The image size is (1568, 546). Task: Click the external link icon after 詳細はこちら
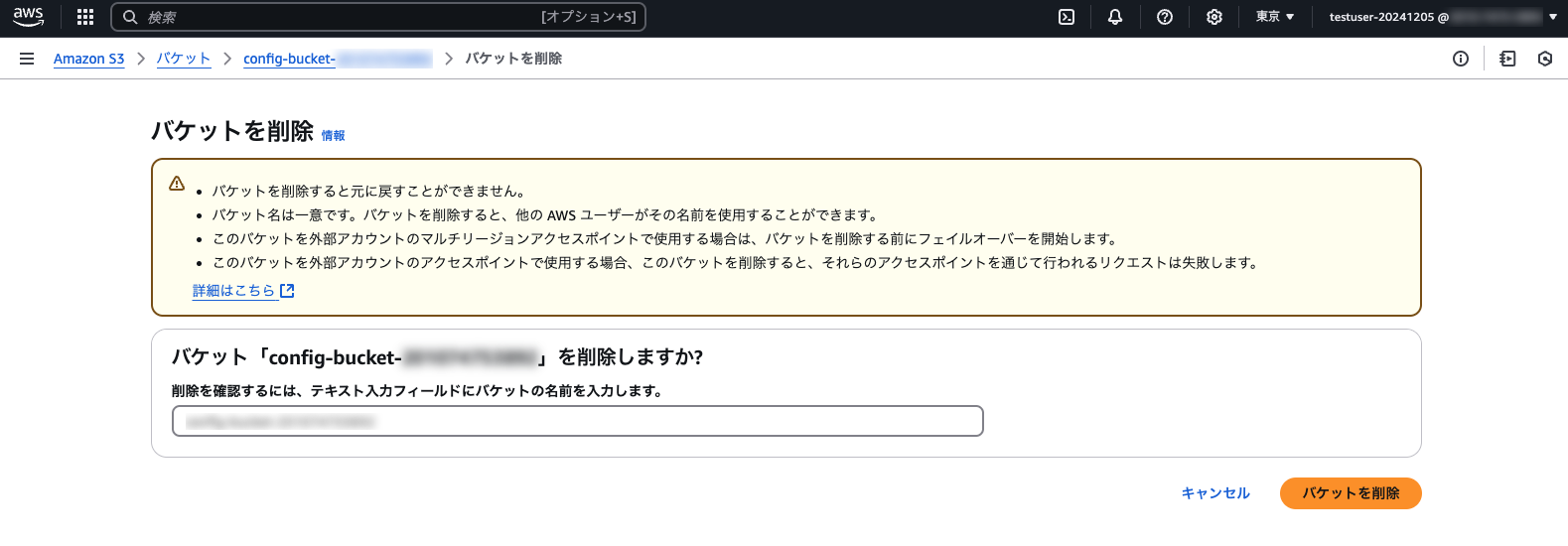coord(287,291)
